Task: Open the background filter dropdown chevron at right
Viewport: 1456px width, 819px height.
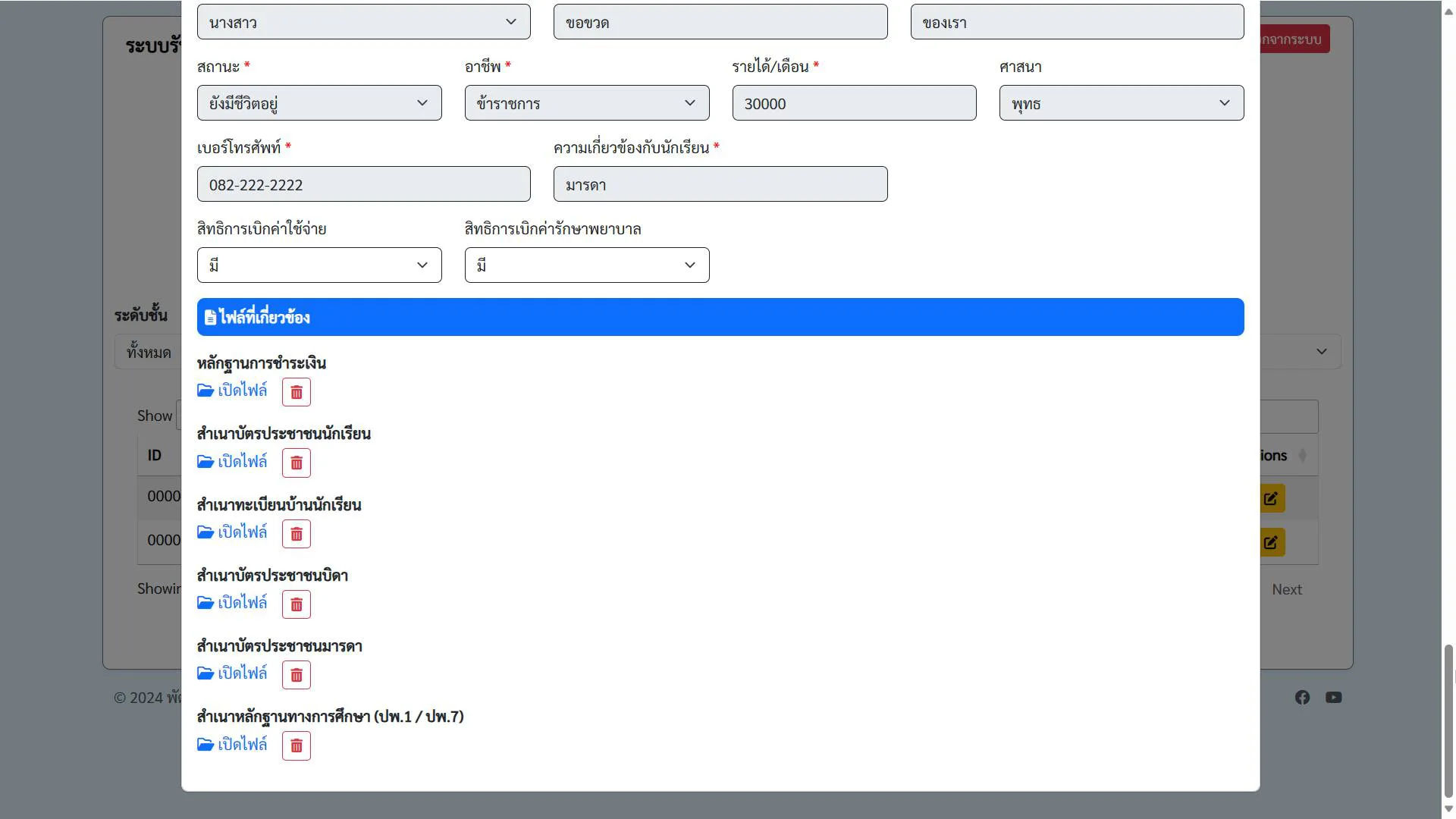Action: coord(1322,352)
